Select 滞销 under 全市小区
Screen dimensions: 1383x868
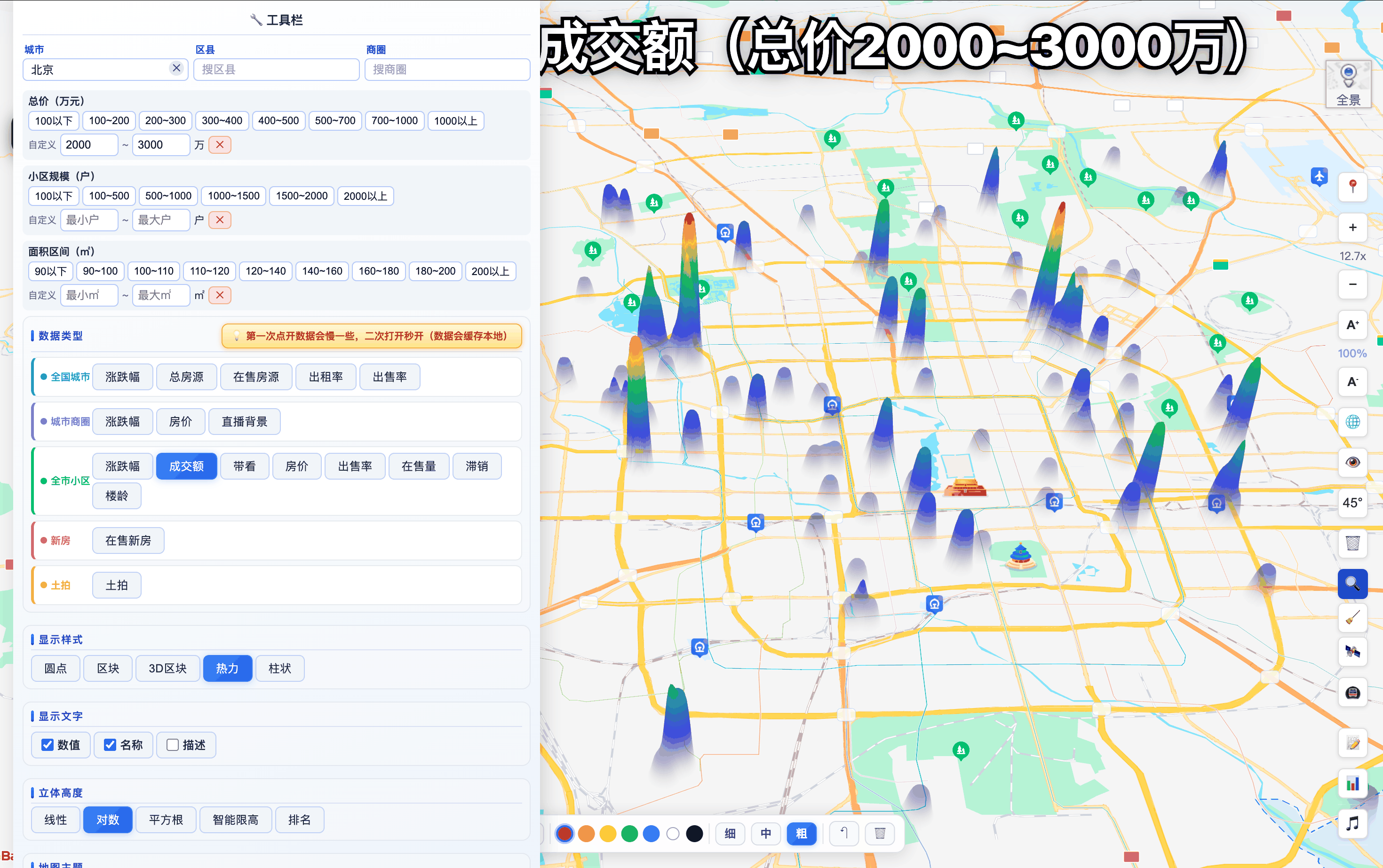tap(477, 466)
